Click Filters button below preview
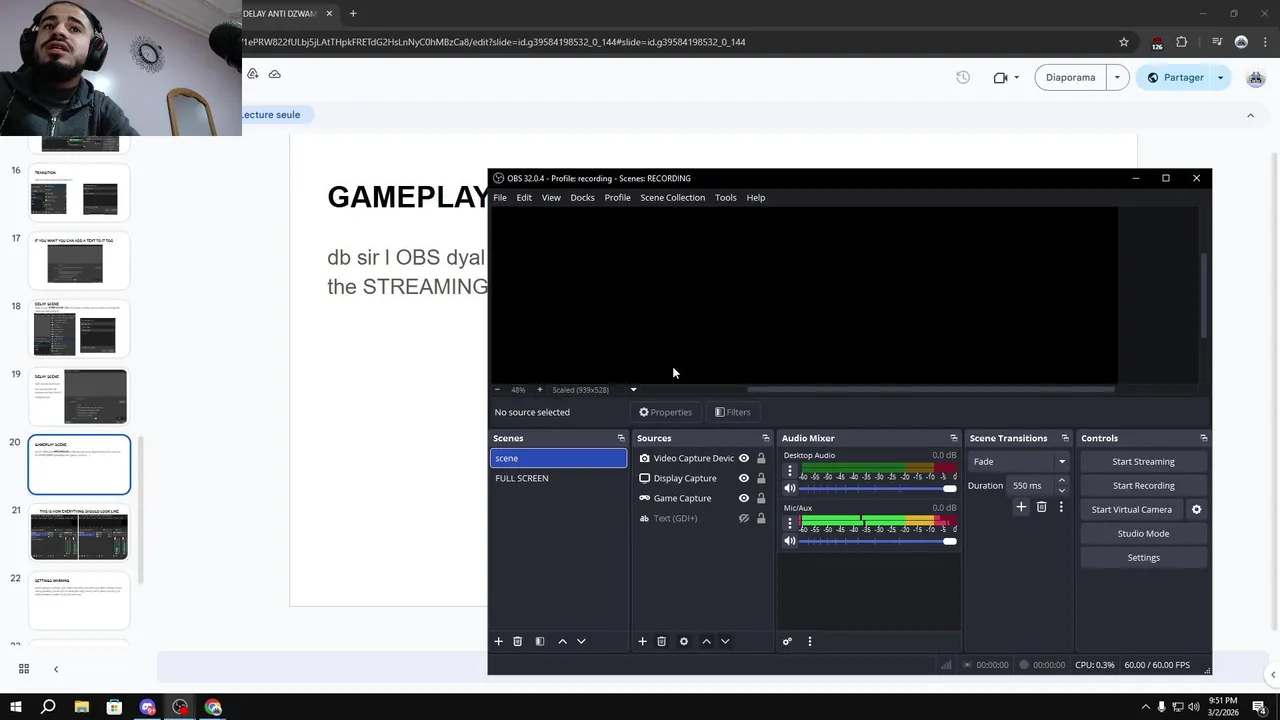Viewport: 1280px width, 720px height. point(732,412)
